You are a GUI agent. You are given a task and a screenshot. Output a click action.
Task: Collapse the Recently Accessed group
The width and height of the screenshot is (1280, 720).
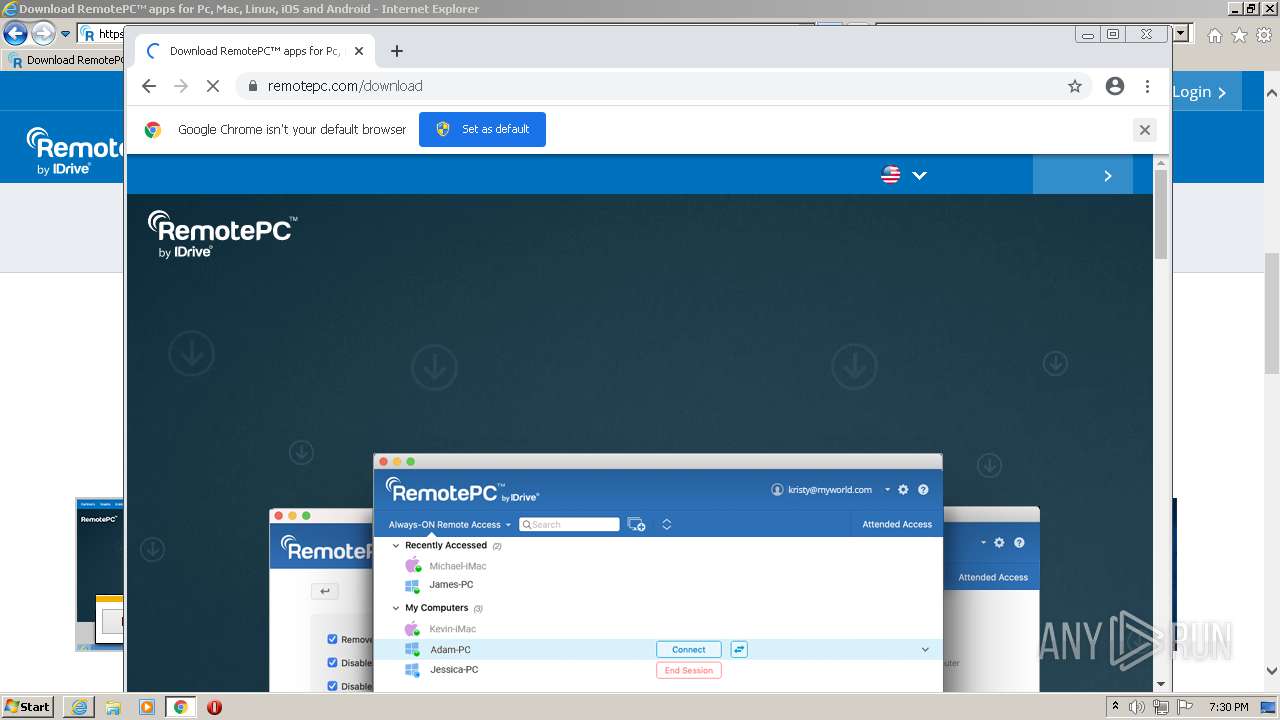[x=396, y=546]
